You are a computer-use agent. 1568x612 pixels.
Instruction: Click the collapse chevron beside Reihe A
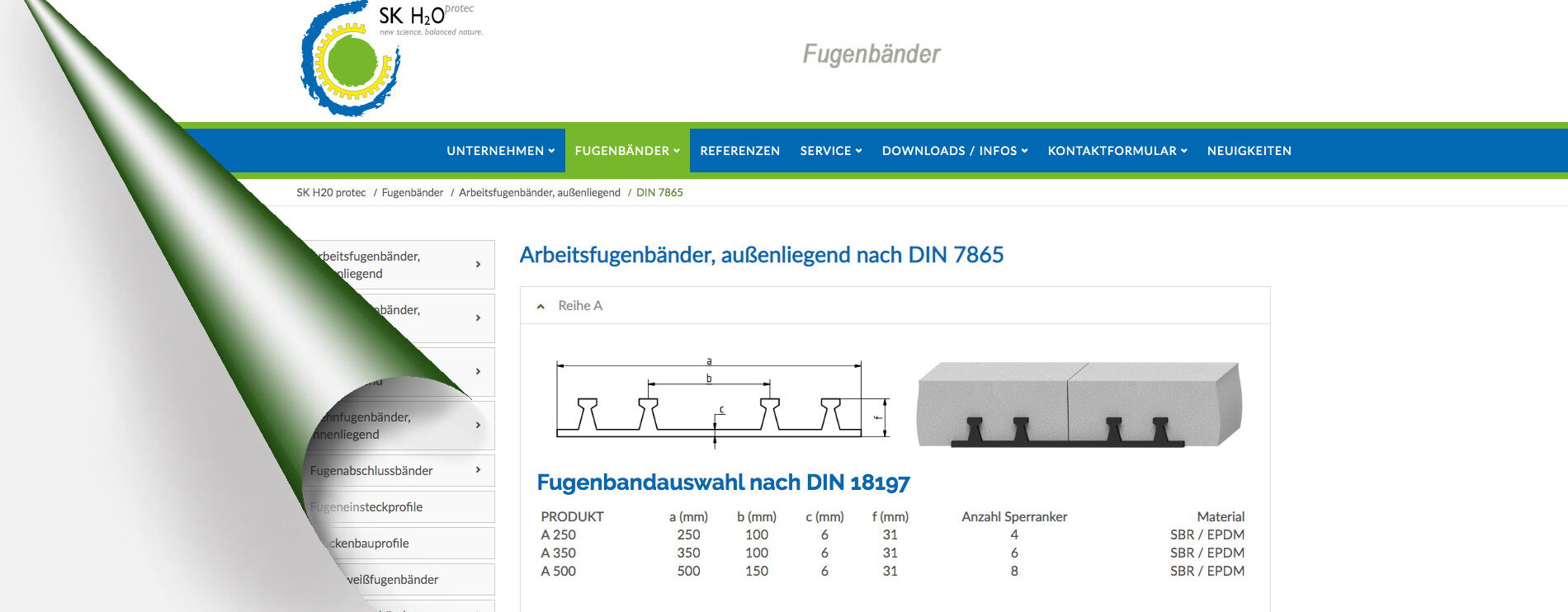click(541, 307)
